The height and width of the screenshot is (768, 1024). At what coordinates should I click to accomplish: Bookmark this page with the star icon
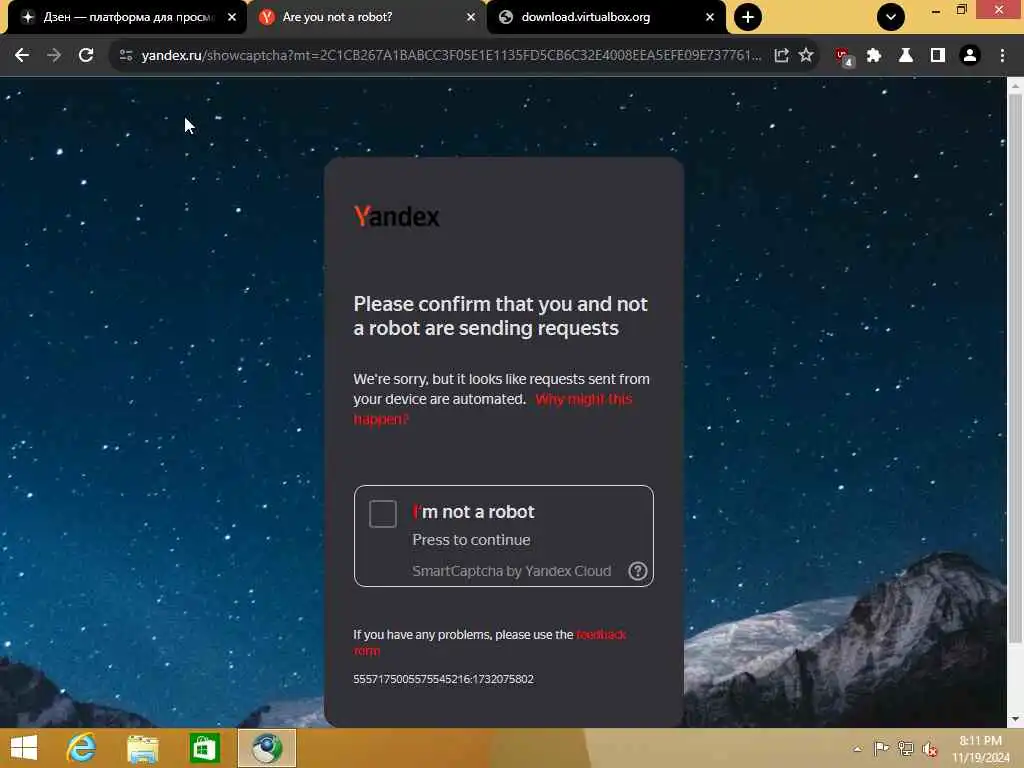click(807, 56)
